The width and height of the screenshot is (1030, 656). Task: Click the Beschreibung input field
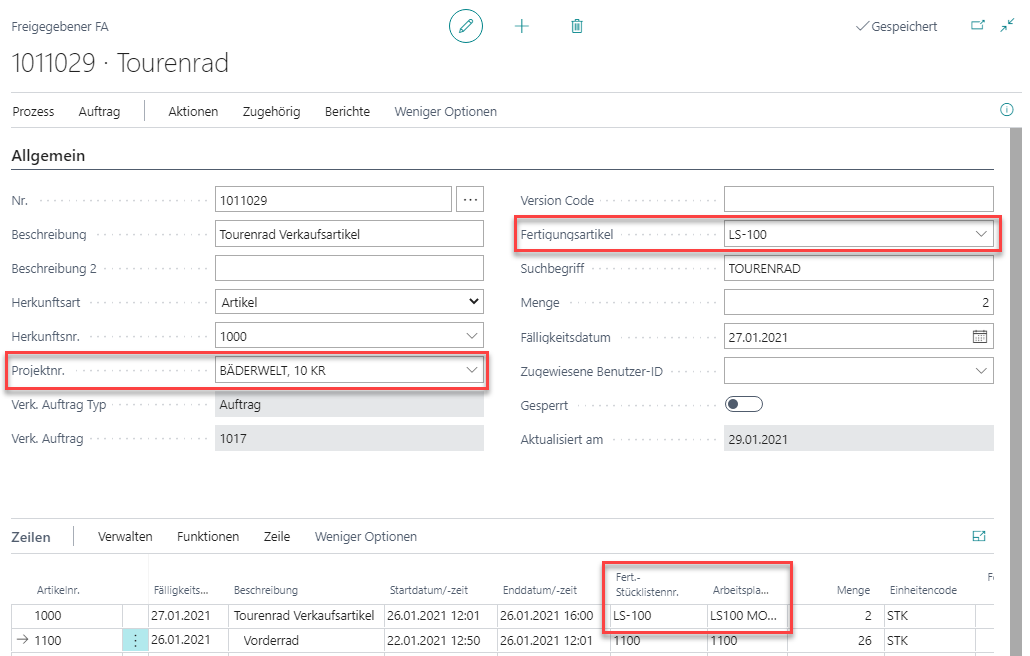click(349, 234)
